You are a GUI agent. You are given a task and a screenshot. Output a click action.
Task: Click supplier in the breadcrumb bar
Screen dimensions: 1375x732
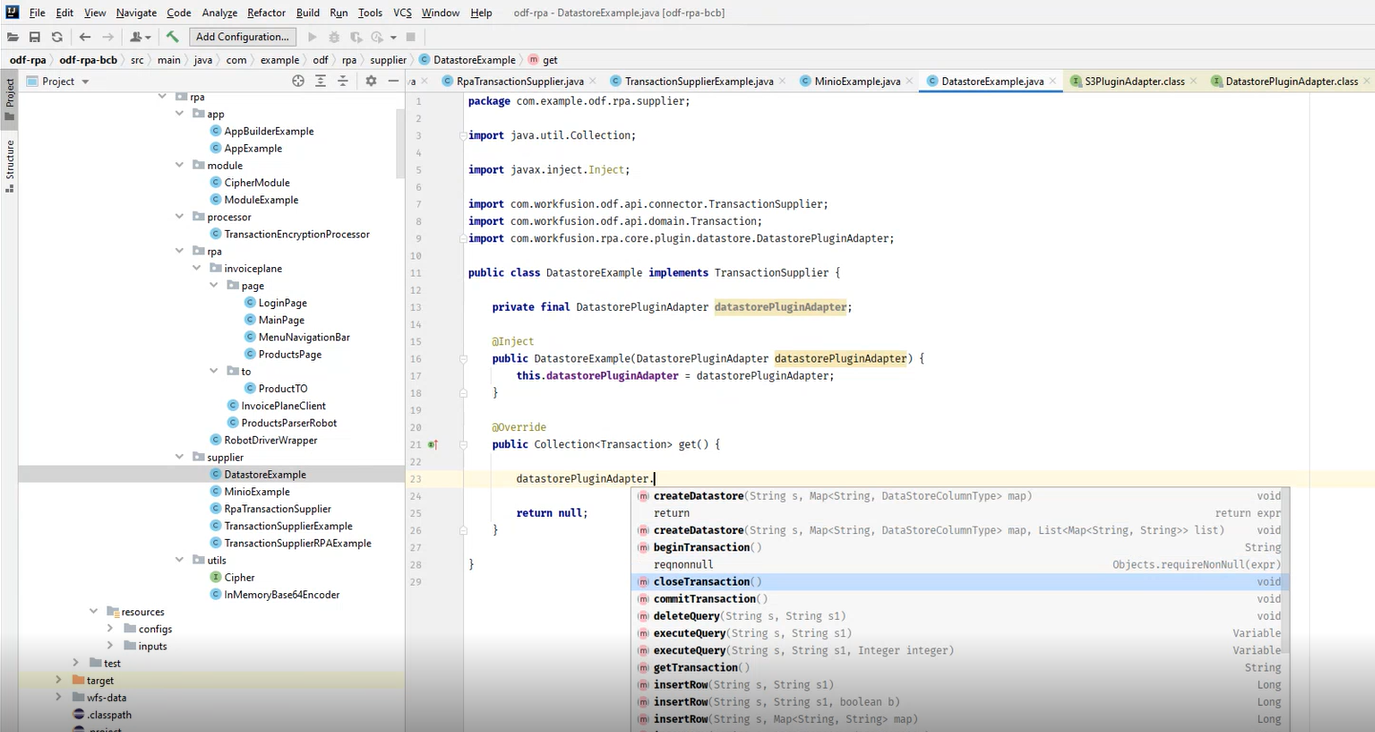(x=388, y=60)
